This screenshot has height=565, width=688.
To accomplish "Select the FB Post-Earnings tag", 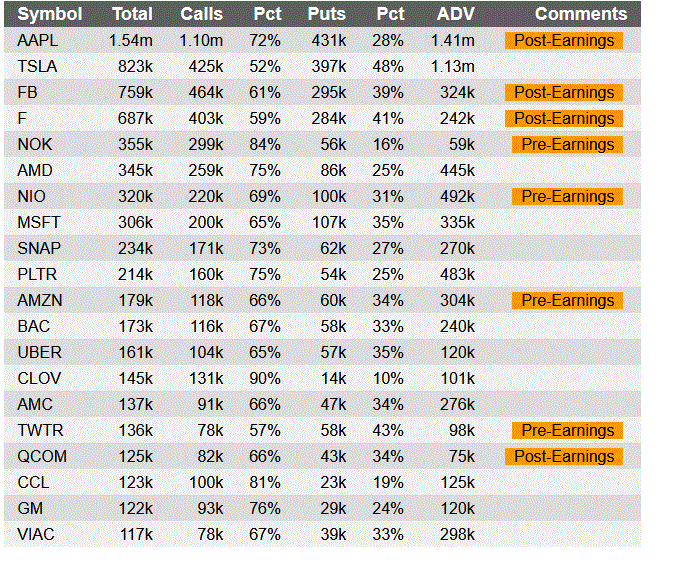I will pyautogui.click(x=564, y=93).
